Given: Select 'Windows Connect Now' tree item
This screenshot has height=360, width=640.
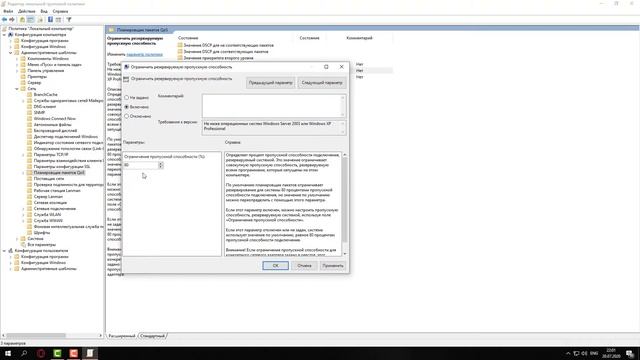Looking at the screenshot, I should pyautogui.click(x=55, y=119).
